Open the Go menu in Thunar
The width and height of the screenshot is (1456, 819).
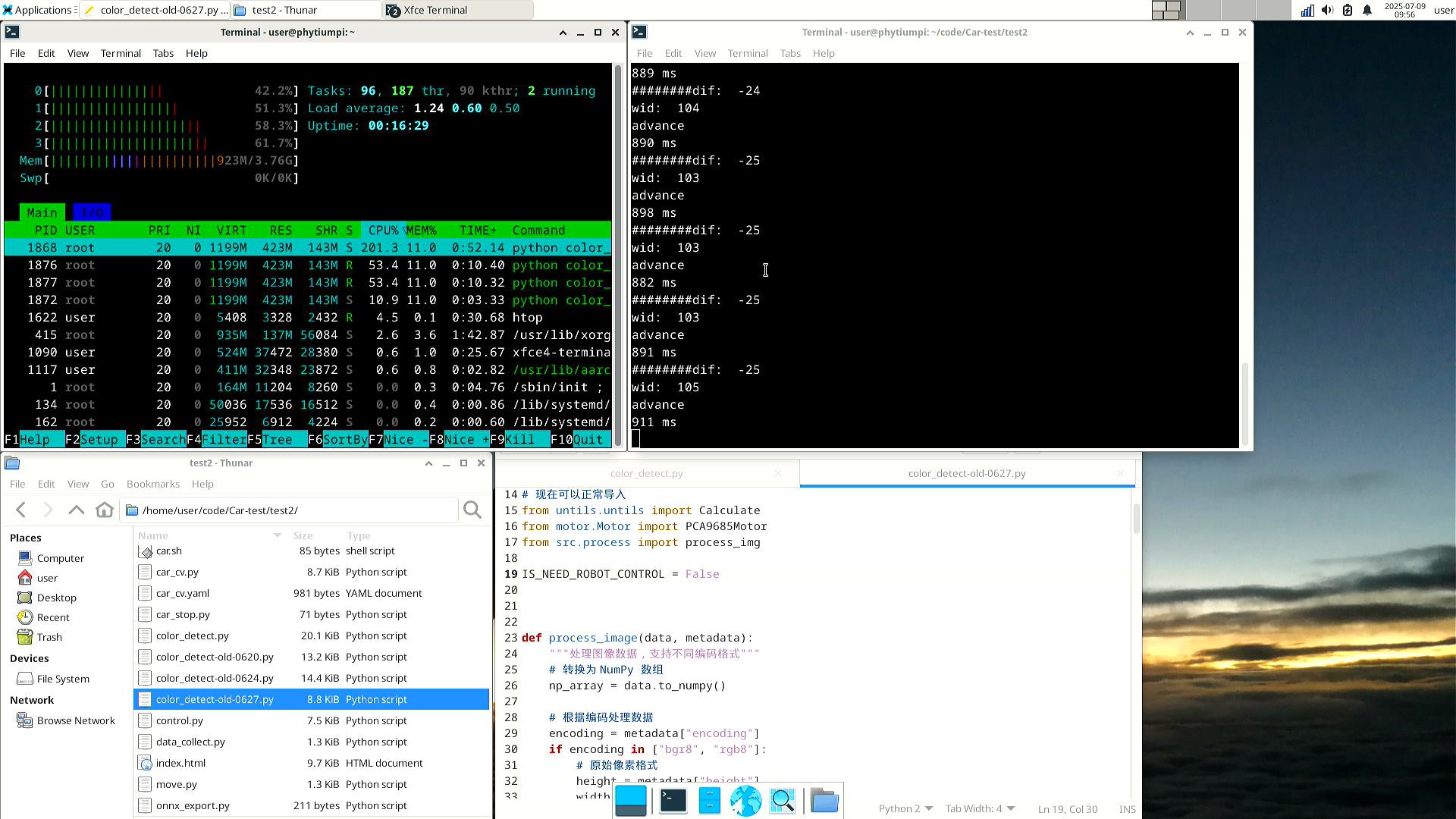click(x=108, y=484)
